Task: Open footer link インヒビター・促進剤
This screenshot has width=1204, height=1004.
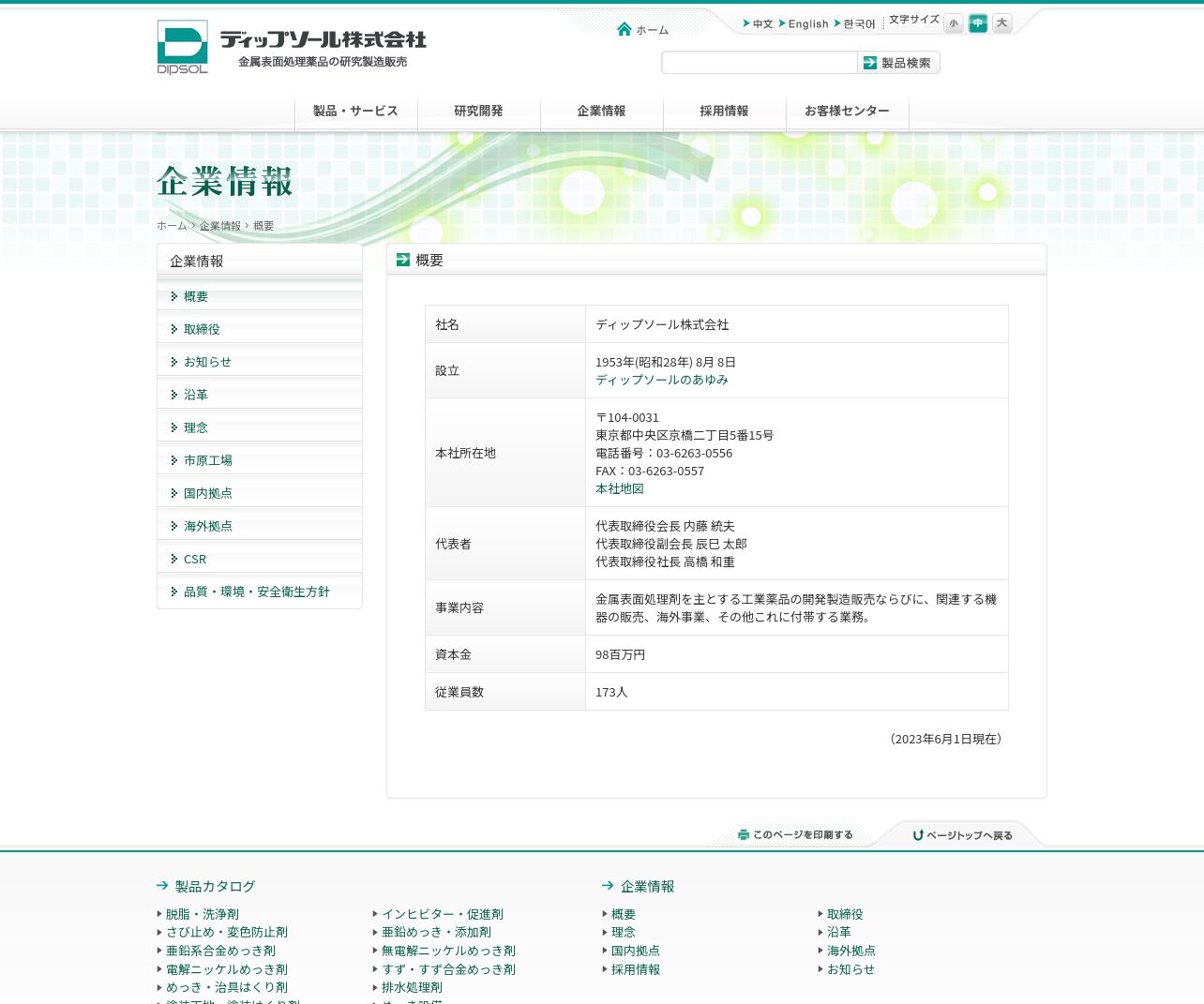Action: point(442,914)
